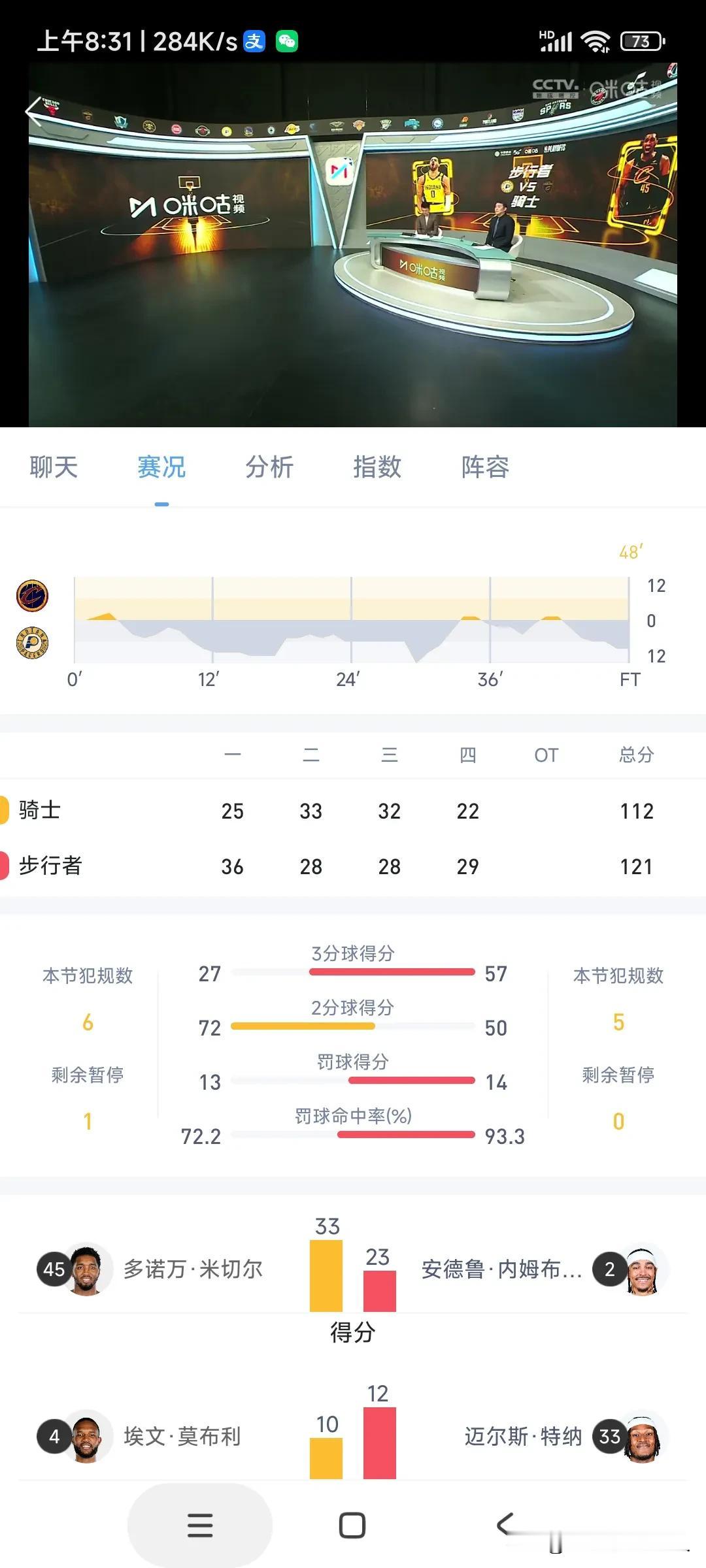706x1568 pixels.
Task: Tap the video player studio area
Action: [x=353, y=245]
